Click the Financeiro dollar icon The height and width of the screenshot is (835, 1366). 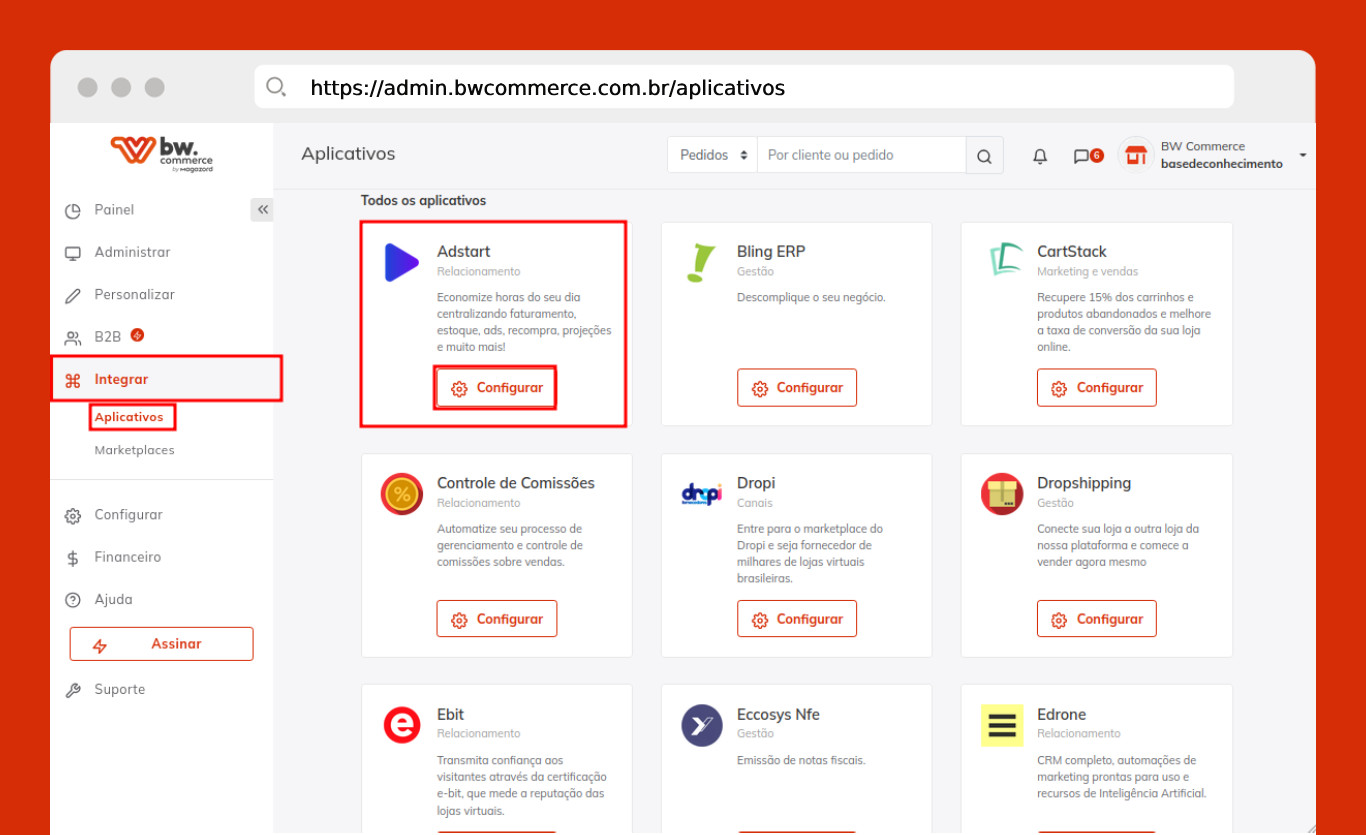72,558
